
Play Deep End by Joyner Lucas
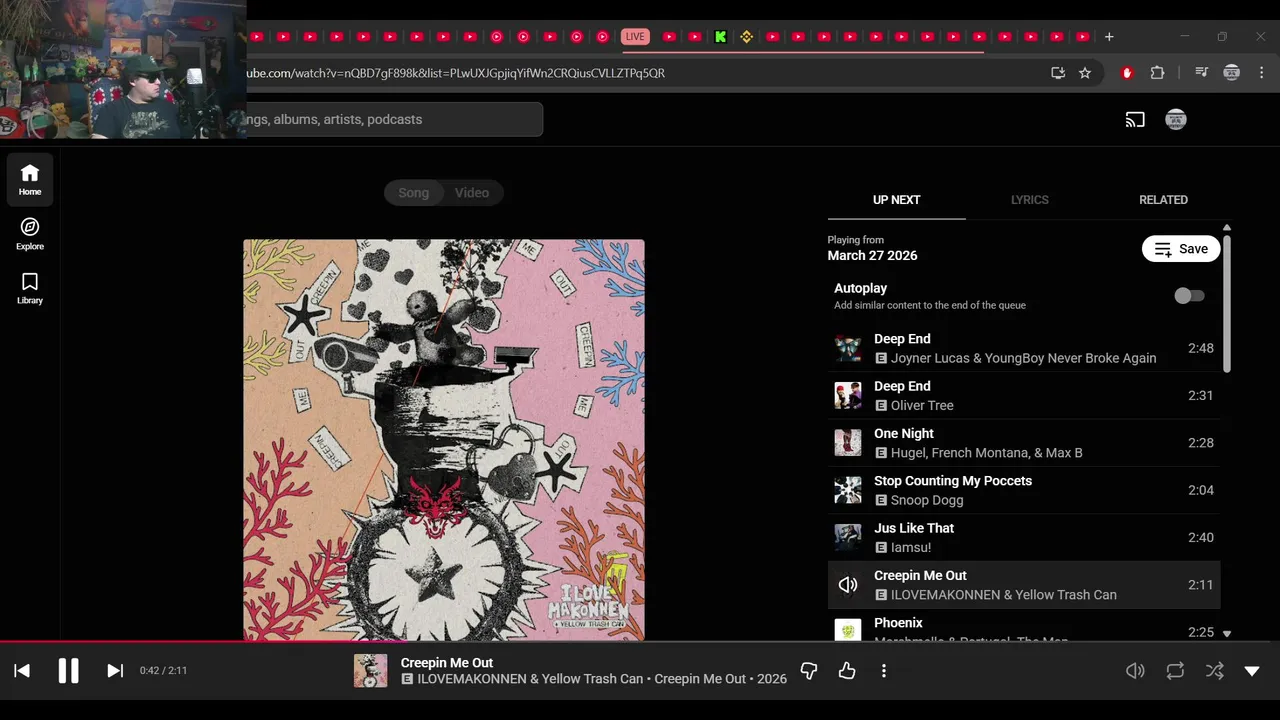click(1024, 348)
